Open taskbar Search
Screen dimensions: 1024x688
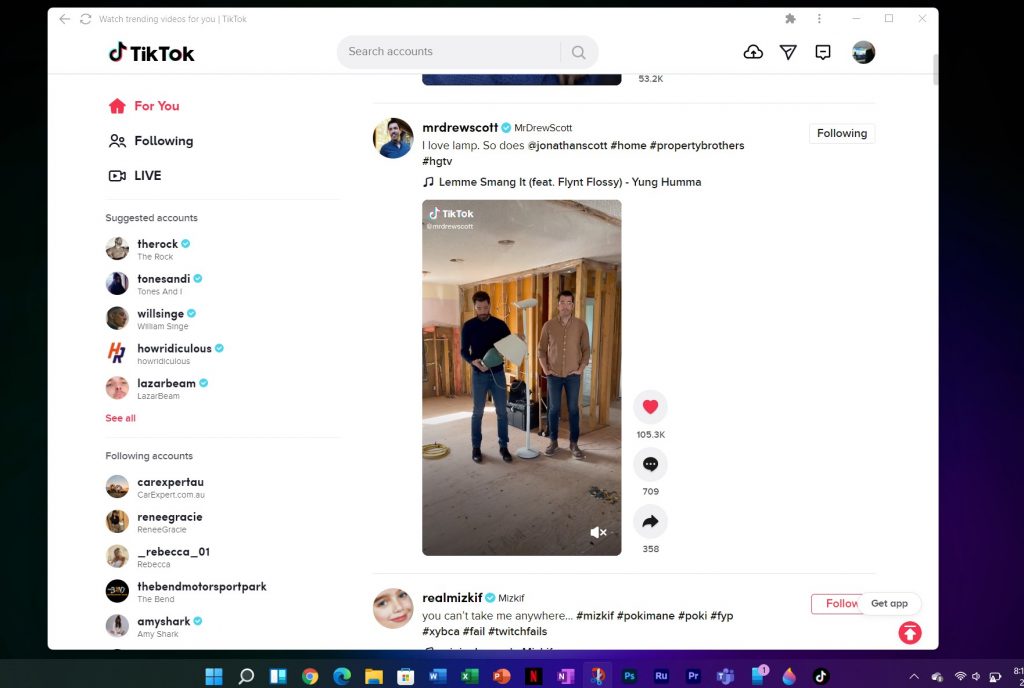[x=246, y=676]
